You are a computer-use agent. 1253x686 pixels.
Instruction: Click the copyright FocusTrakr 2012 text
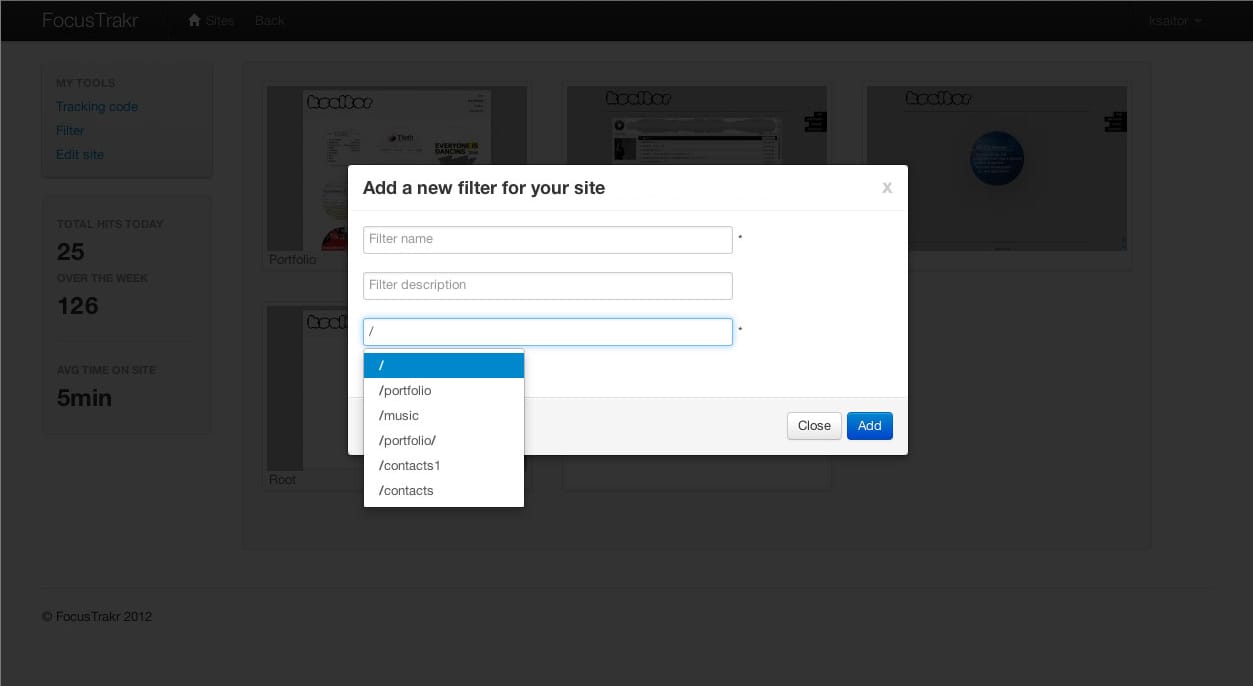[x=97, y=617]
